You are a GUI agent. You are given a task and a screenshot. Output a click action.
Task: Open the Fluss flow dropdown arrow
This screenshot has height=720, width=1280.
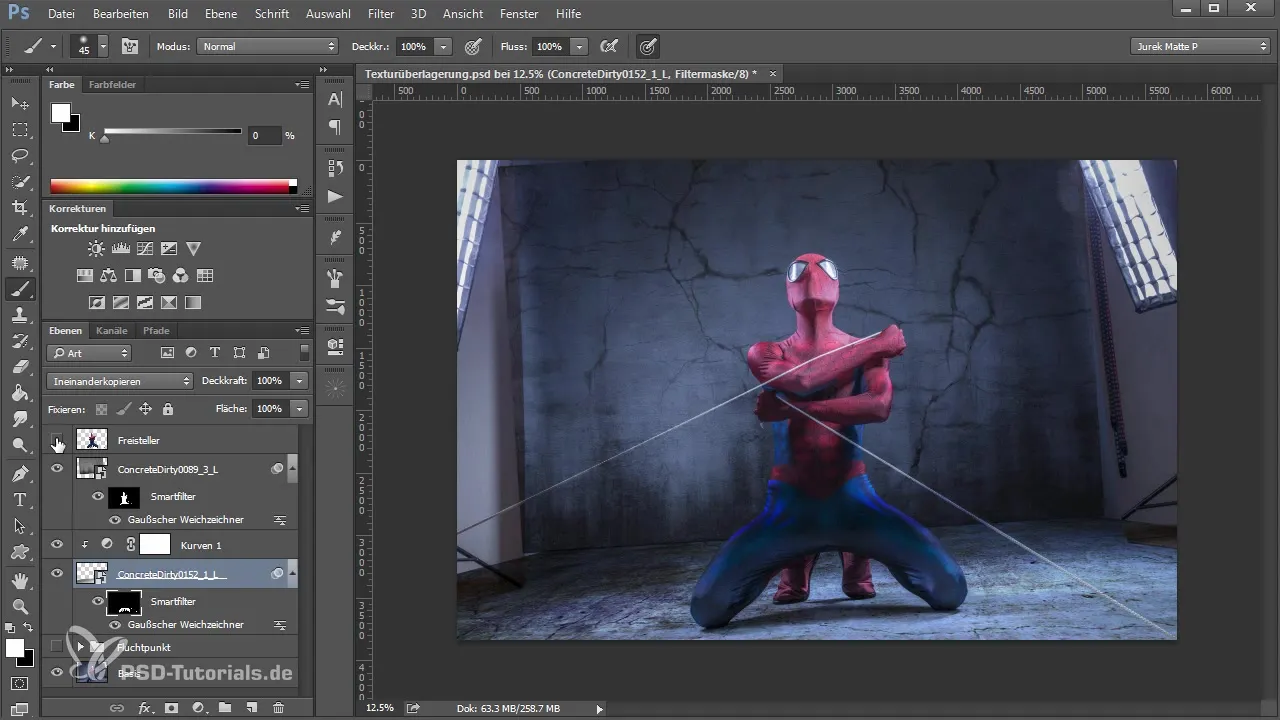coord(579,46)
